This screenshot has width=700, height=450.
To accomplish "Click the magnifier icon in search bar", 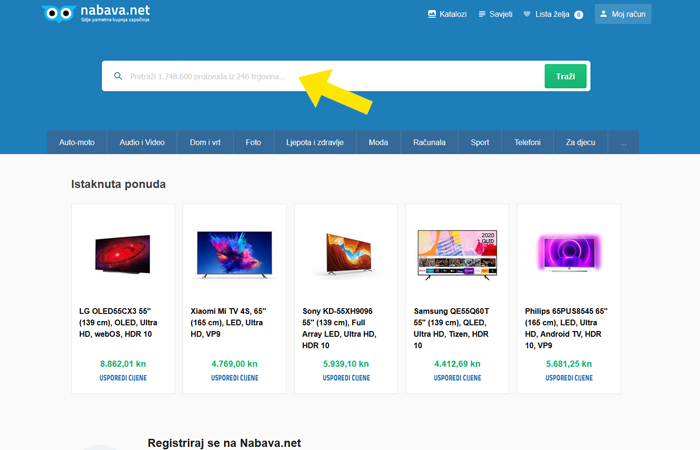I will [118, 76].
